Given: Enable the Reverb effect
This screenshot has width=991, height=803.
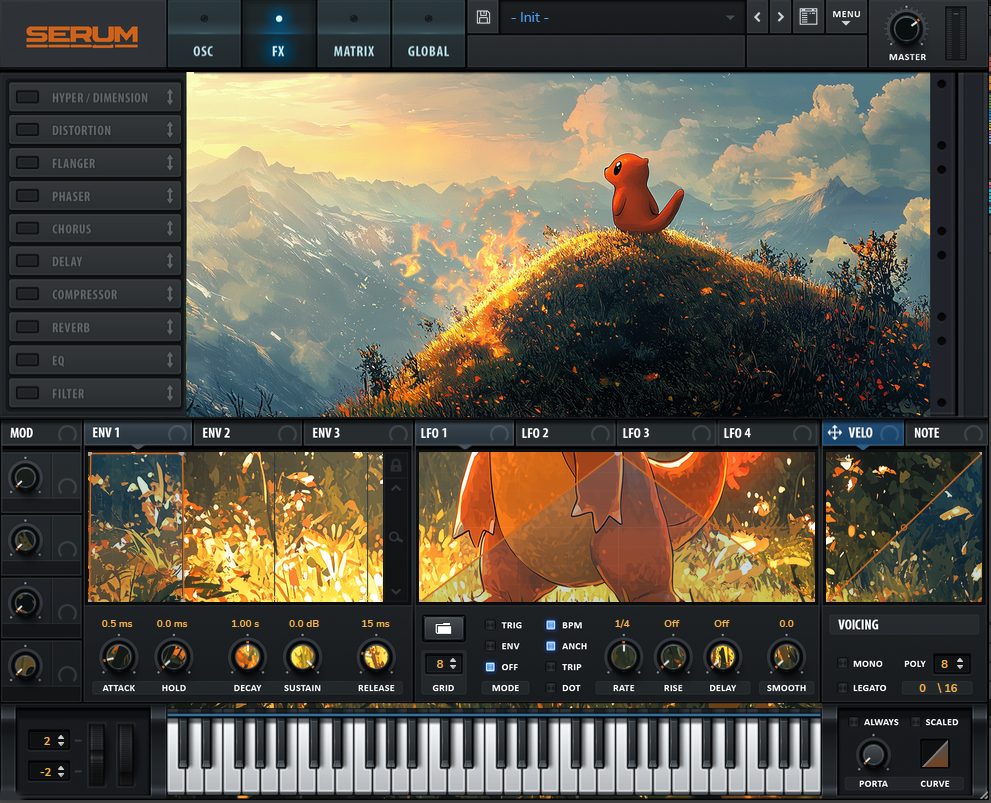Looking at the screenshot, I should pyautogui.click(x=27, y=327).
